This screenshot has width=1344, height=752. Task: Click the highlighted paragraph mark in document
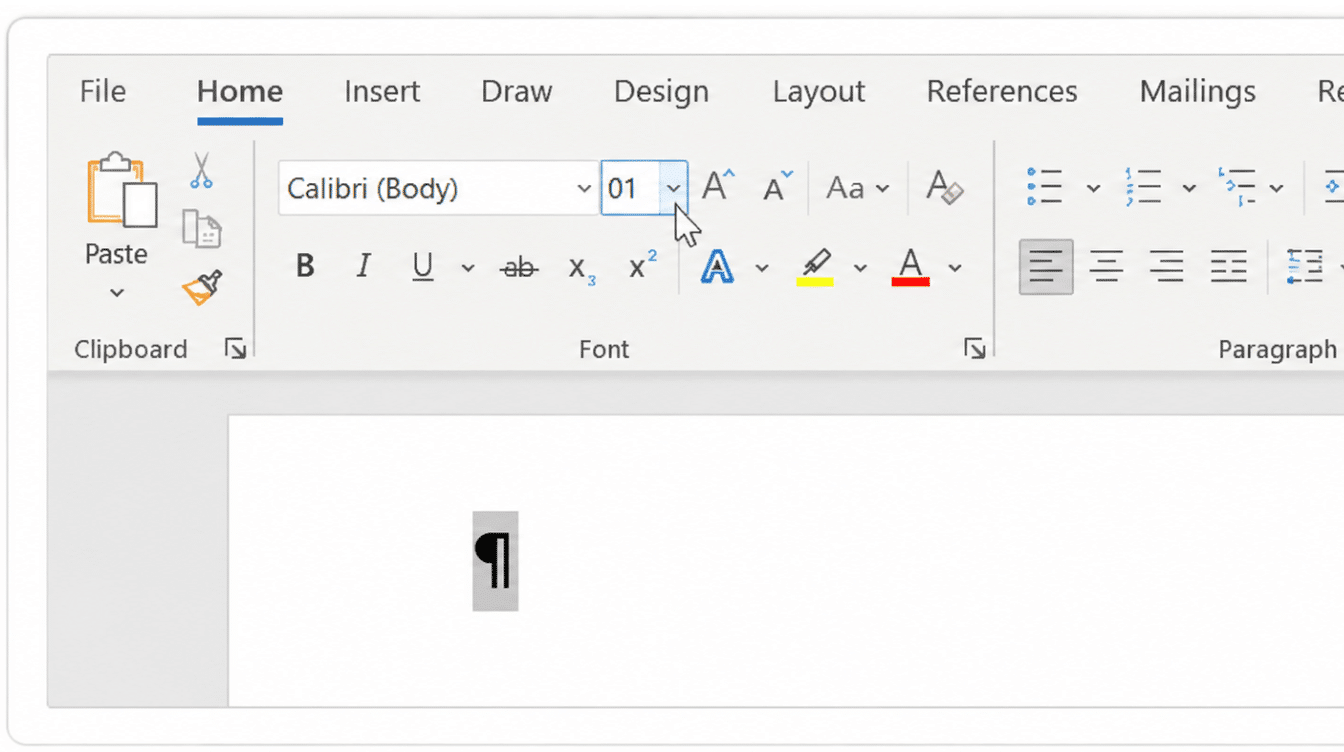tap(495, 561)
